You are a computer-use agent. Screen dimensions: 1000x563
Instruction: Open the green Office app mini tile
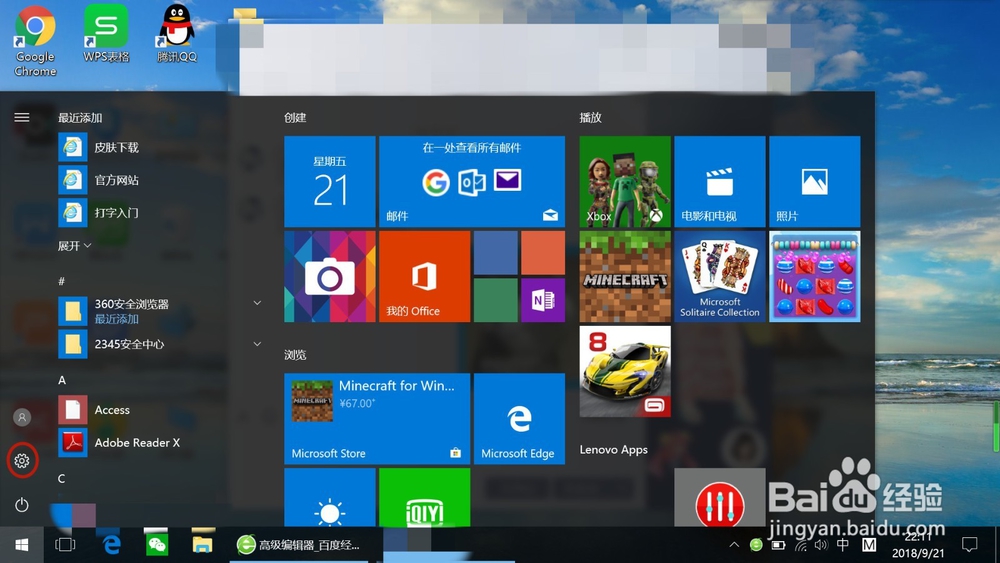(x=496, y=300)
